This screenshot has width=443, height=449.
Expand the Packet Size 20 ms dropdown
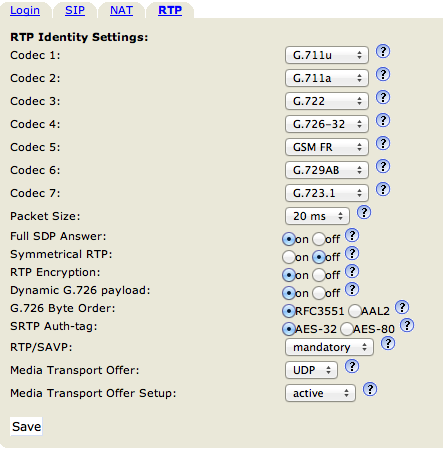pyautogui.click(x=317, y=216)
